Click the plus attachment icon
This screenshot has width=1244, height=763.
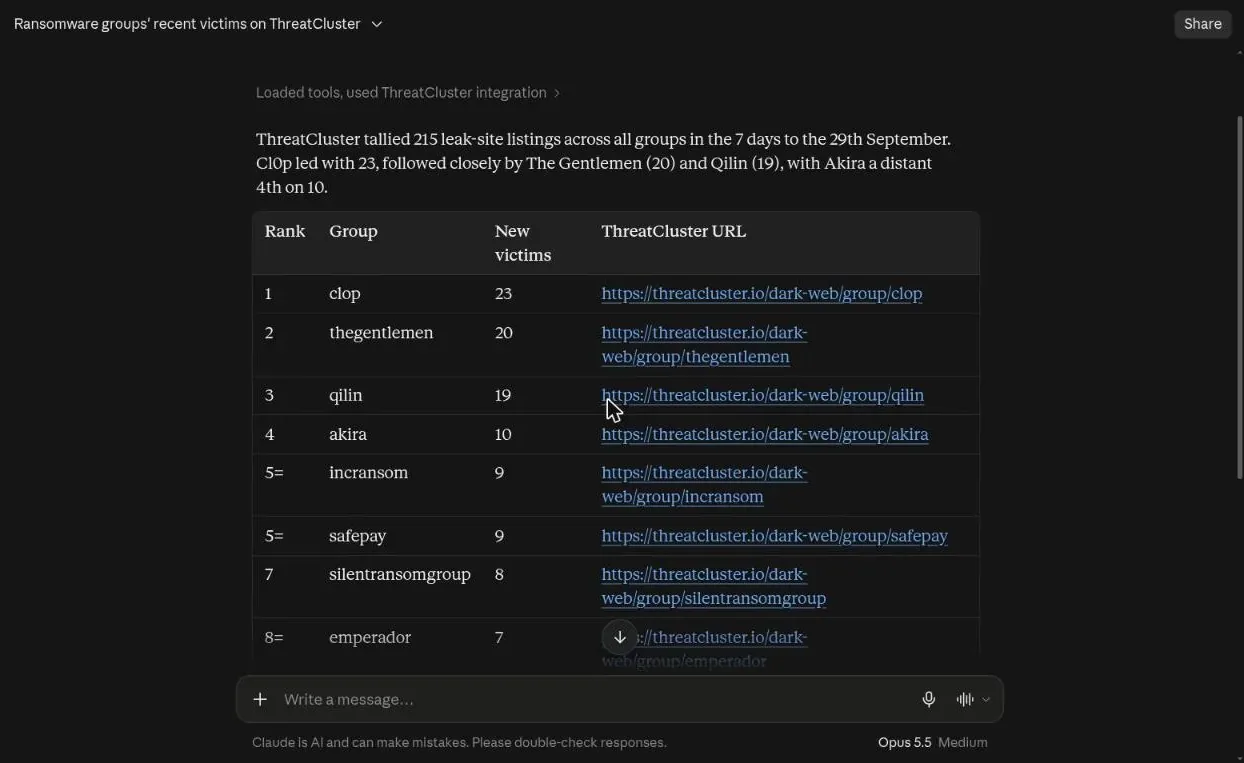pyautogui.click(x=260, y=699)
